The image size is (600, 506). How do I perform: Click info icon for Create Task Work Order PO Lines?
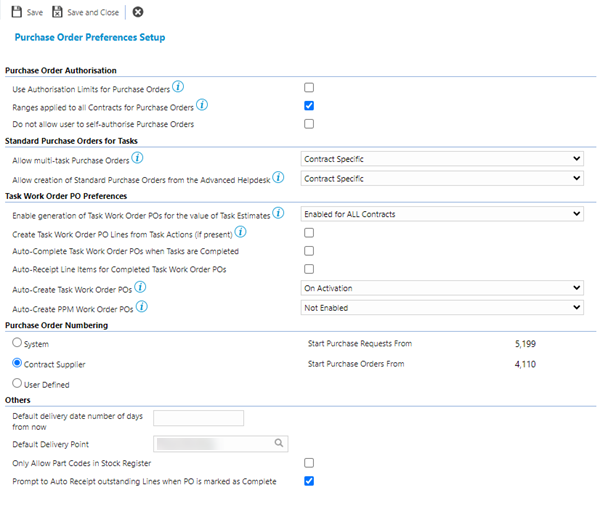(240, 232)
